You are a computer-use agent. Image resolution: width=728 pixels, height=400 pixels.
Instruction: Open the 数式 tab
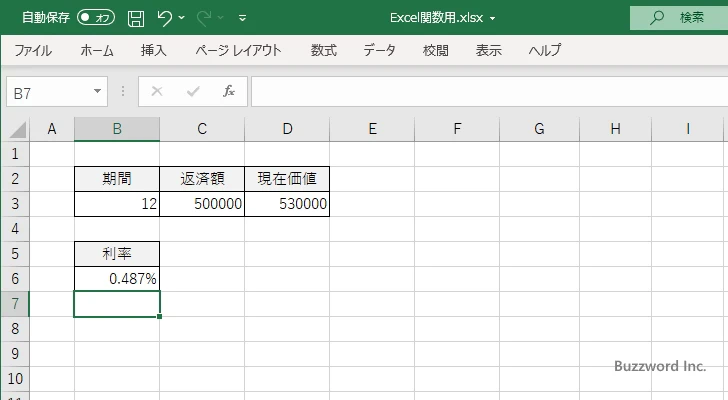point(324,50)
